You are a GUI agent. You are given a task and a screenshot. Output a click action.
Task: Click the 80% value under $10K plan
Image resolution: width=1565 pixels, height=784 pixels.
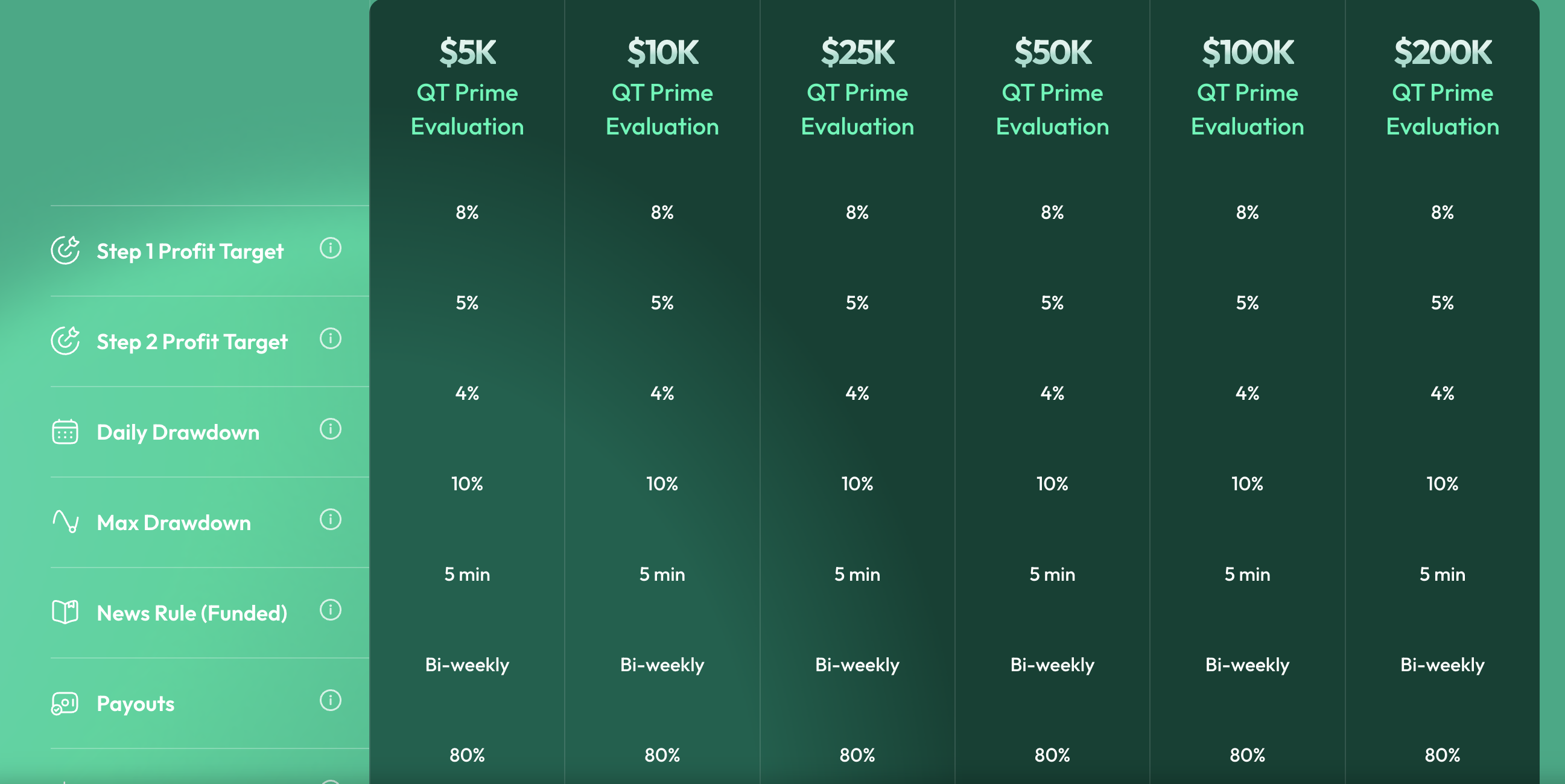(x=662, y=756)
